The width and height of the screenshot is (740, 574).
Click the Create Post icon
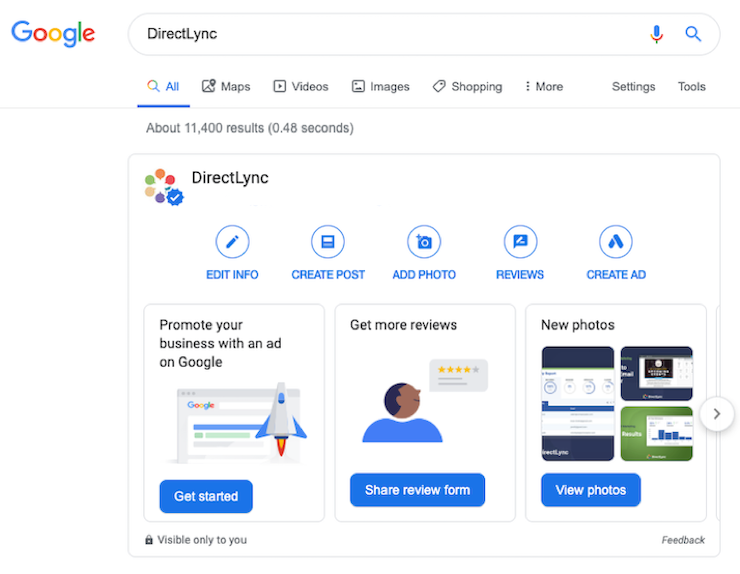tap(328, 242)
